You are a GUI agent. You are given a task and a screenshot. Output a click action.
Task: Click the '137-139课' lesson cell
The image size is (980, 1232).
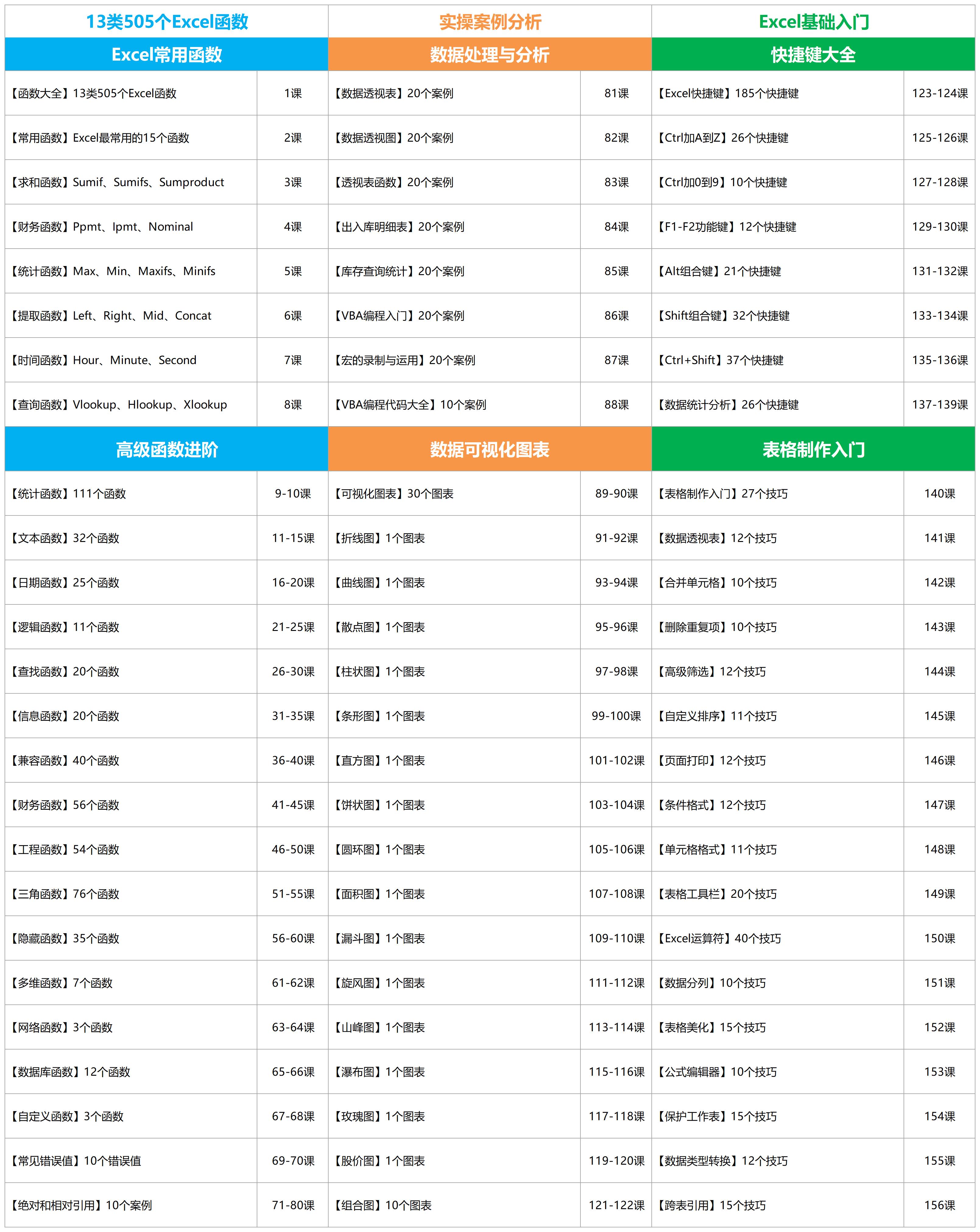939,405
